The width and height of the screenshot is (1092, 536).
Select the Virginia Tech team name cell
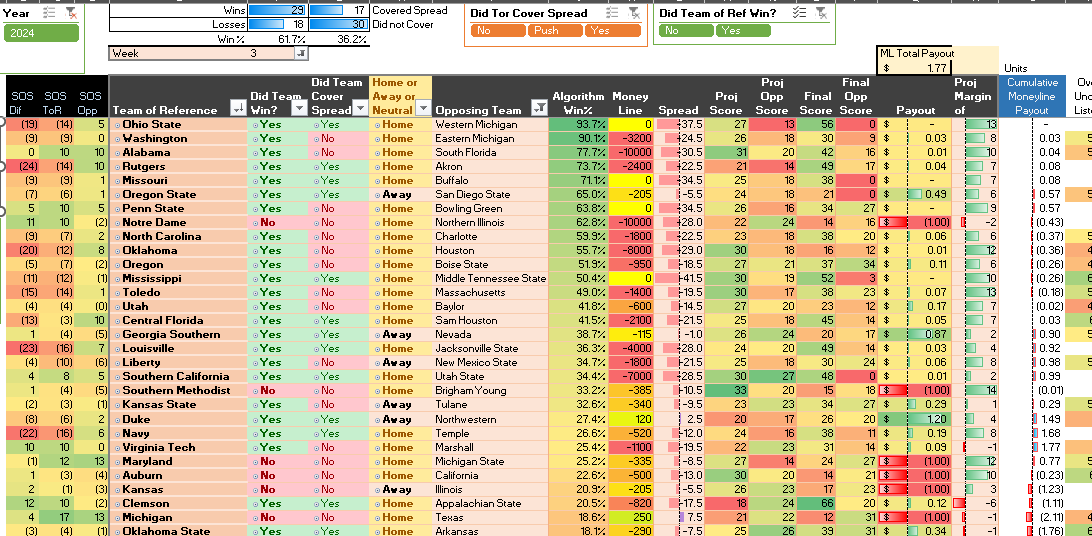(x=178, y=447)
